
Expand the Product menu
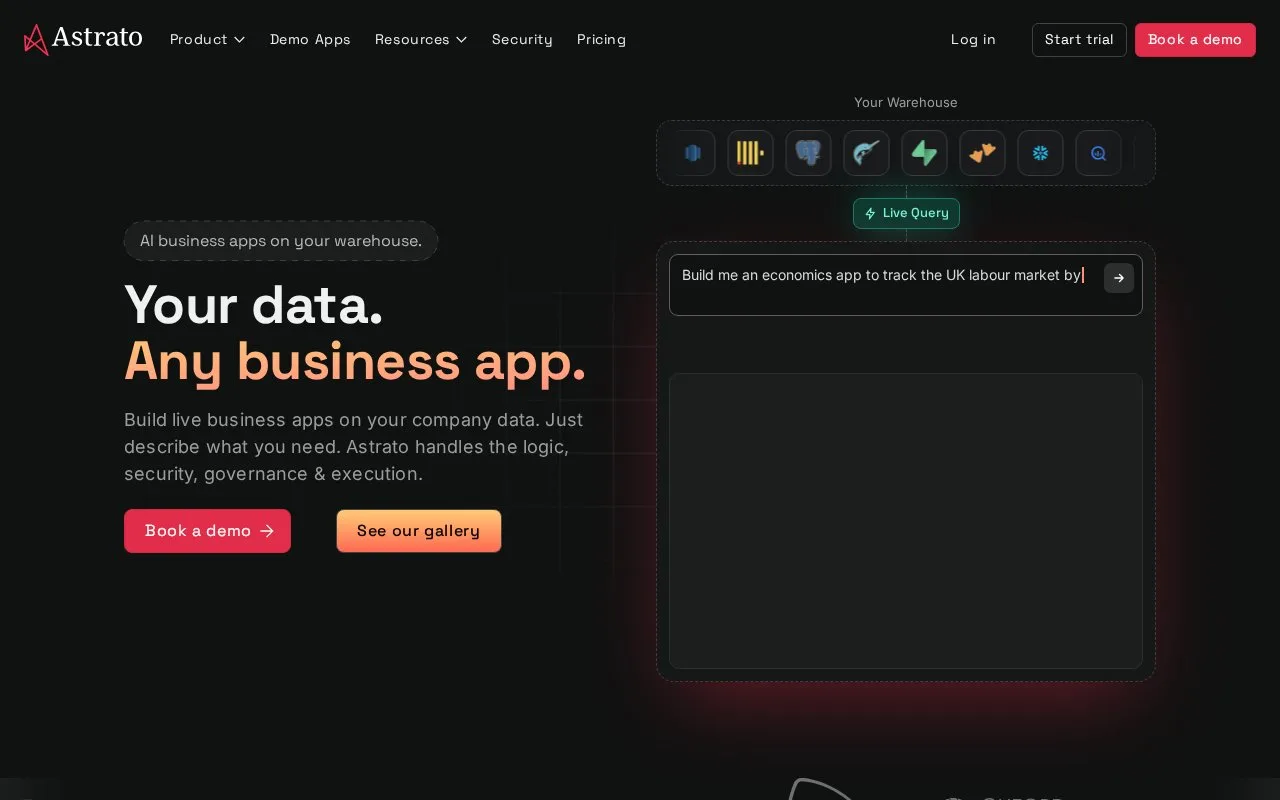(x=207, y=39)
